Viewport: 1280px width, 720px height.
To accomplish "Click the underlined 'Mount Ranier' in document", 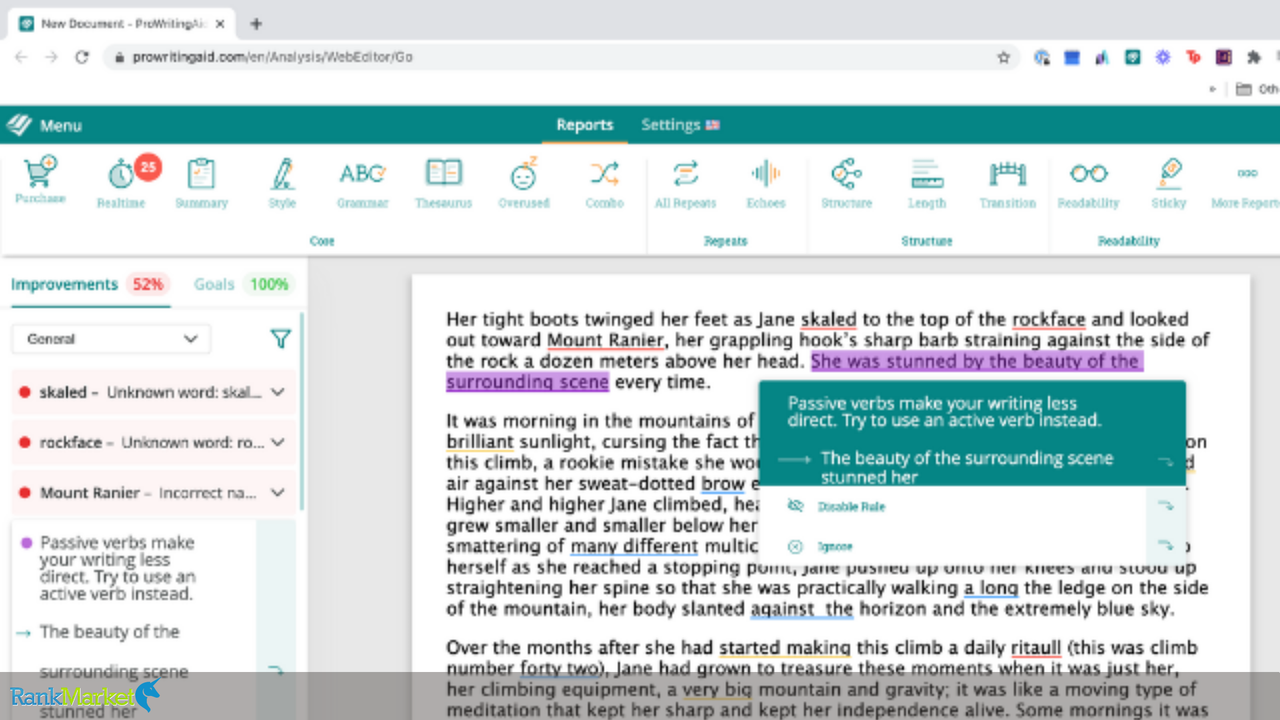I will click(x=605, y=340).
